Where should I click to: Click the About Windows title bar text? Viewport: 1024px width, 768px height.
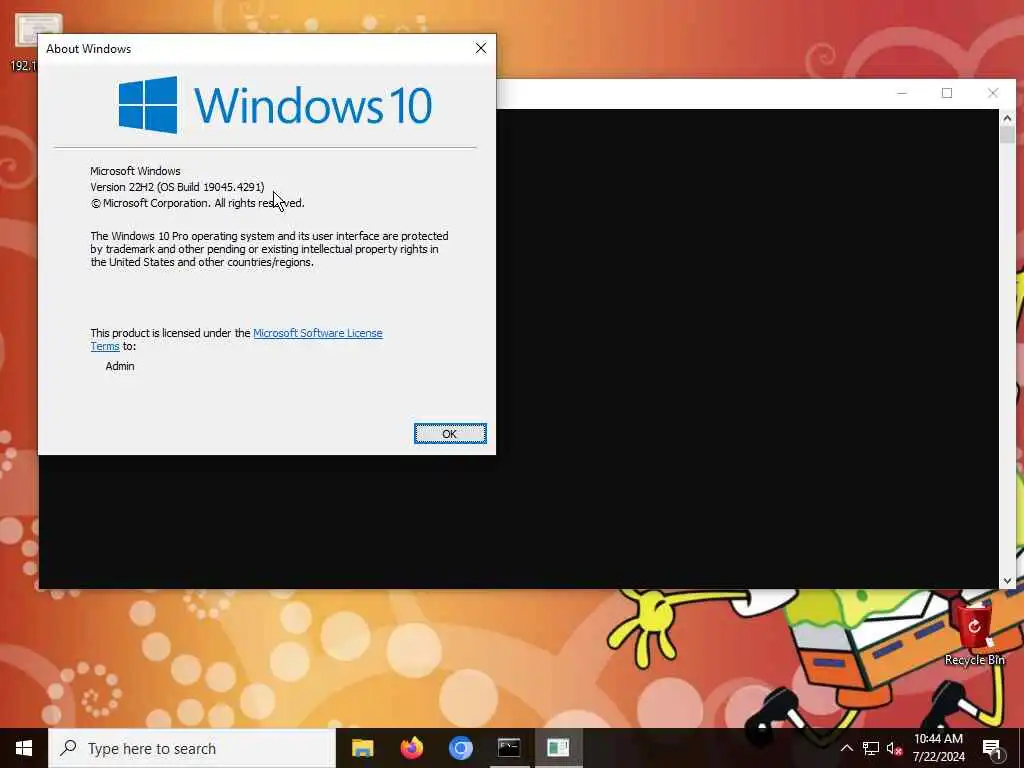[x=89, y=49]
